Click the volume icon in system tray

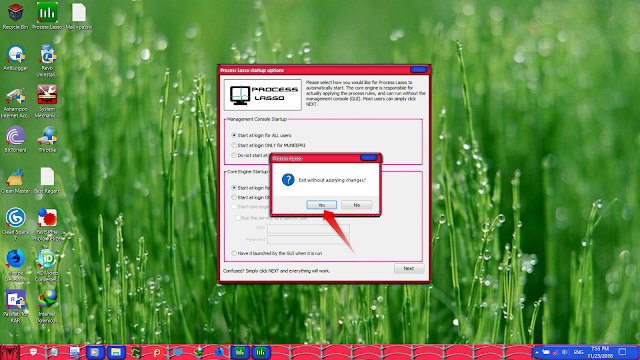[565, 352]
